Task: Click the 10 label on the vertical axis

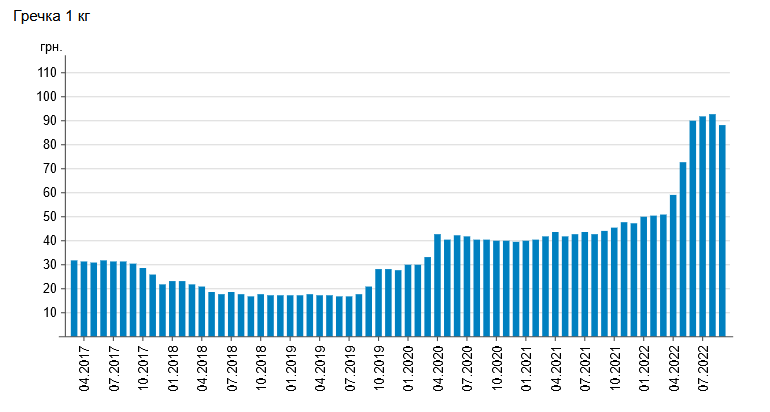Action: tap(50, 313)
